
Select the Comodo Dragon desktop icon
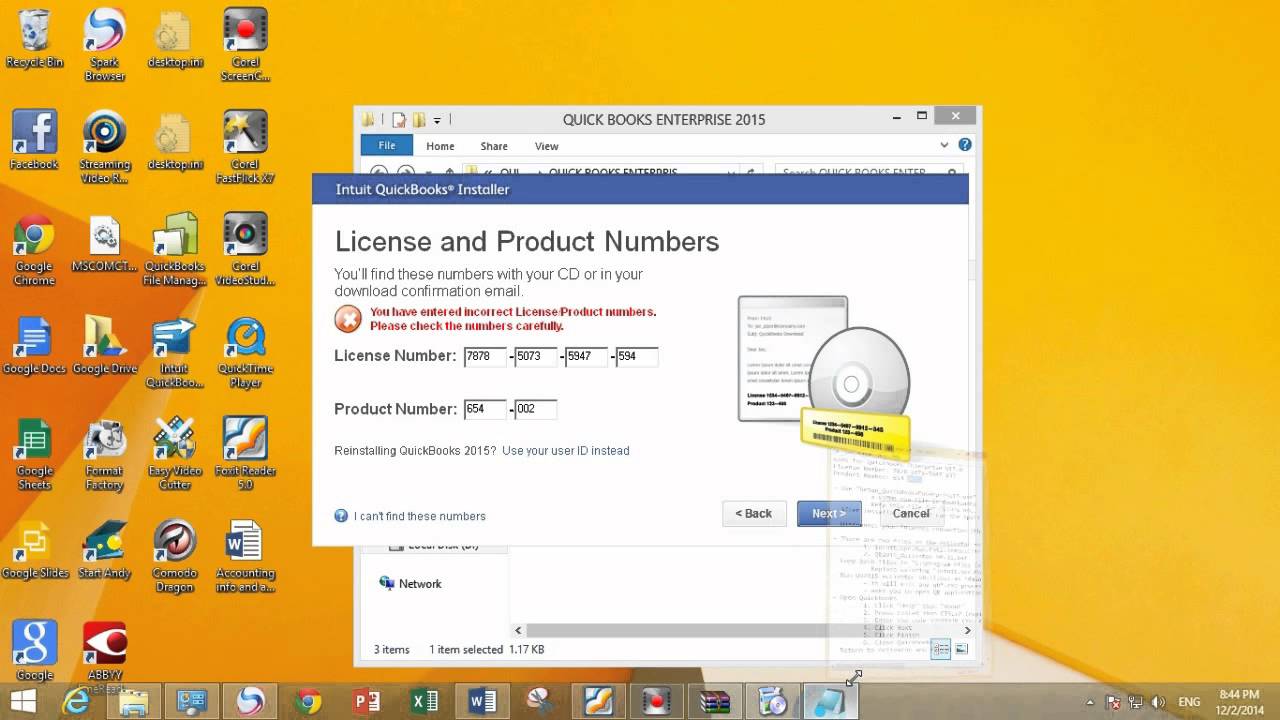[x=175, y=557]
